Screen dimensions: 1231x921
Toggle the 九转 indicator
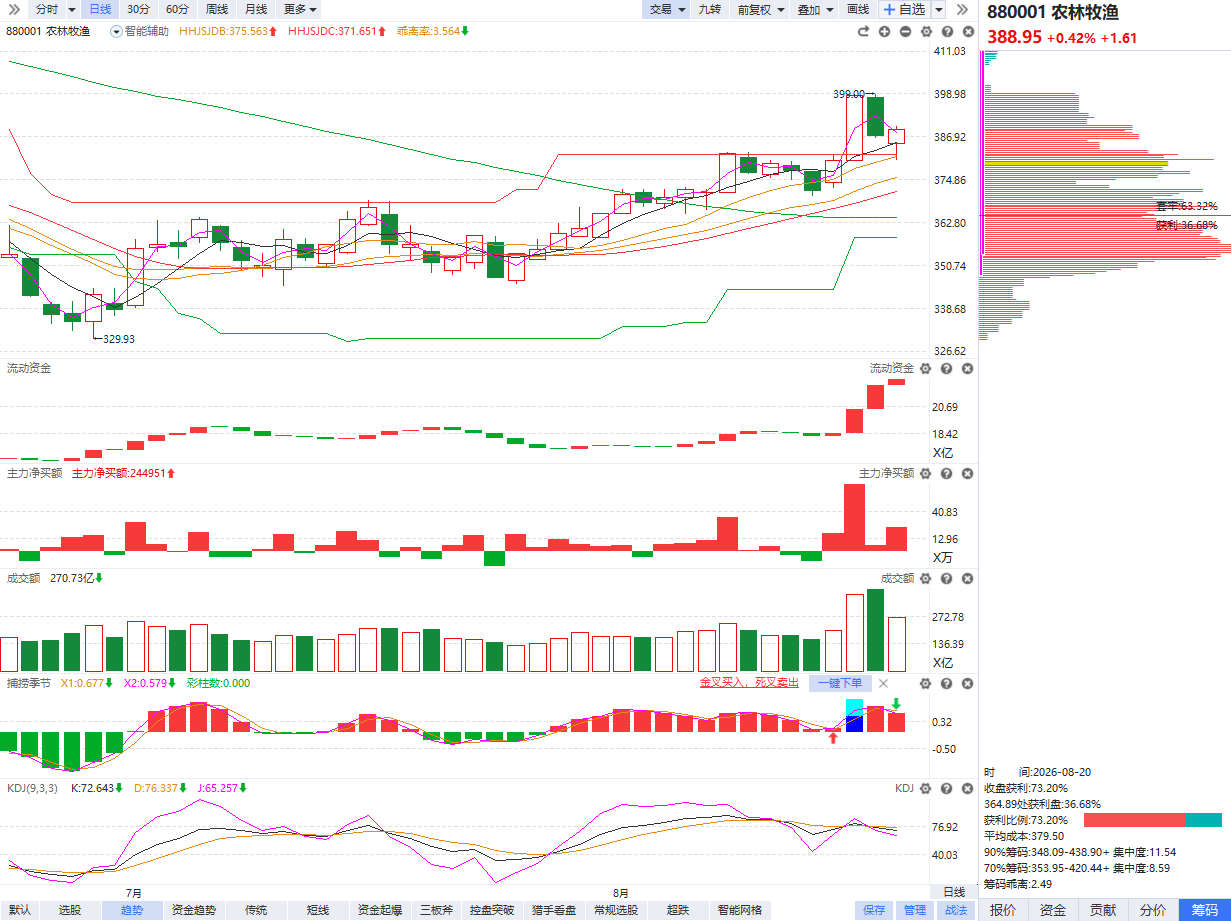pos(709,9)
